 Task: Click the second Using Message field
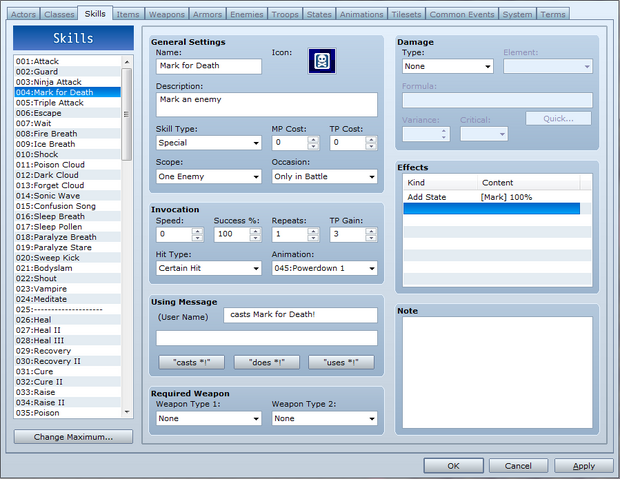click(x=267, y=338)
